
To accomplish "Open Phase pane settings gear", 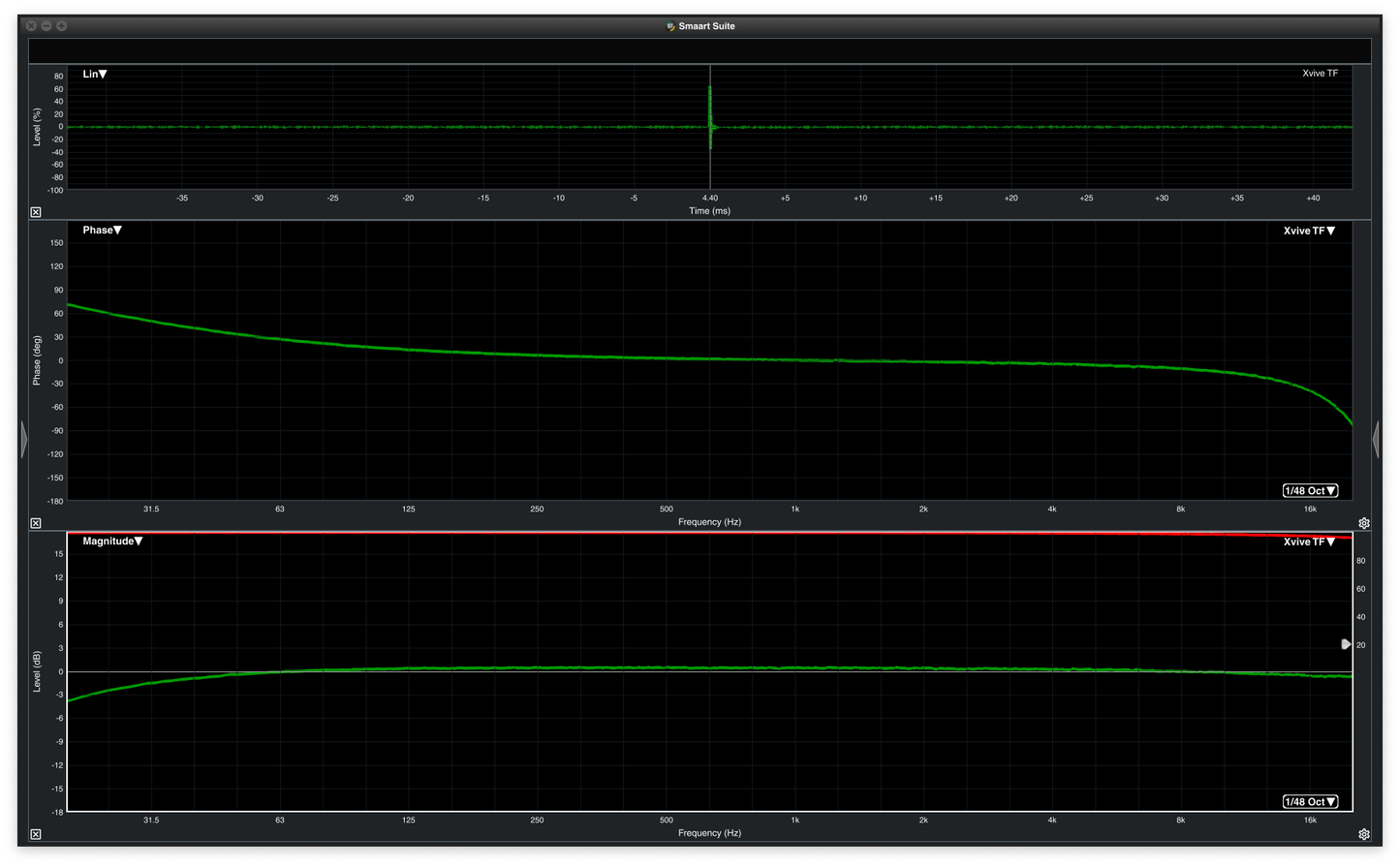I will (x=1364, y=523).
